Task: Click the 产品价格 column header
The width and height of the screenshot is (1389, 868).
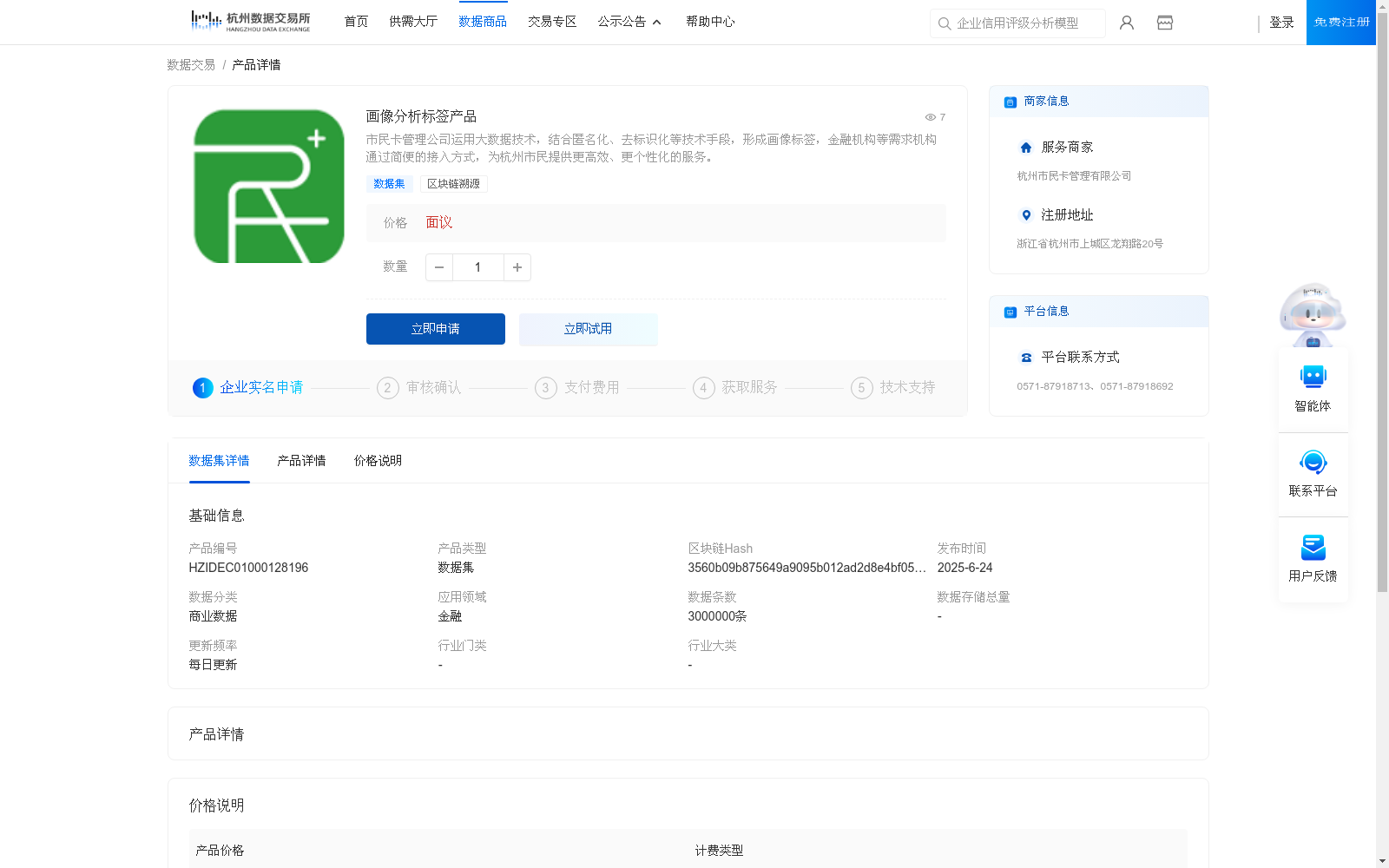Action: point(220,851)
